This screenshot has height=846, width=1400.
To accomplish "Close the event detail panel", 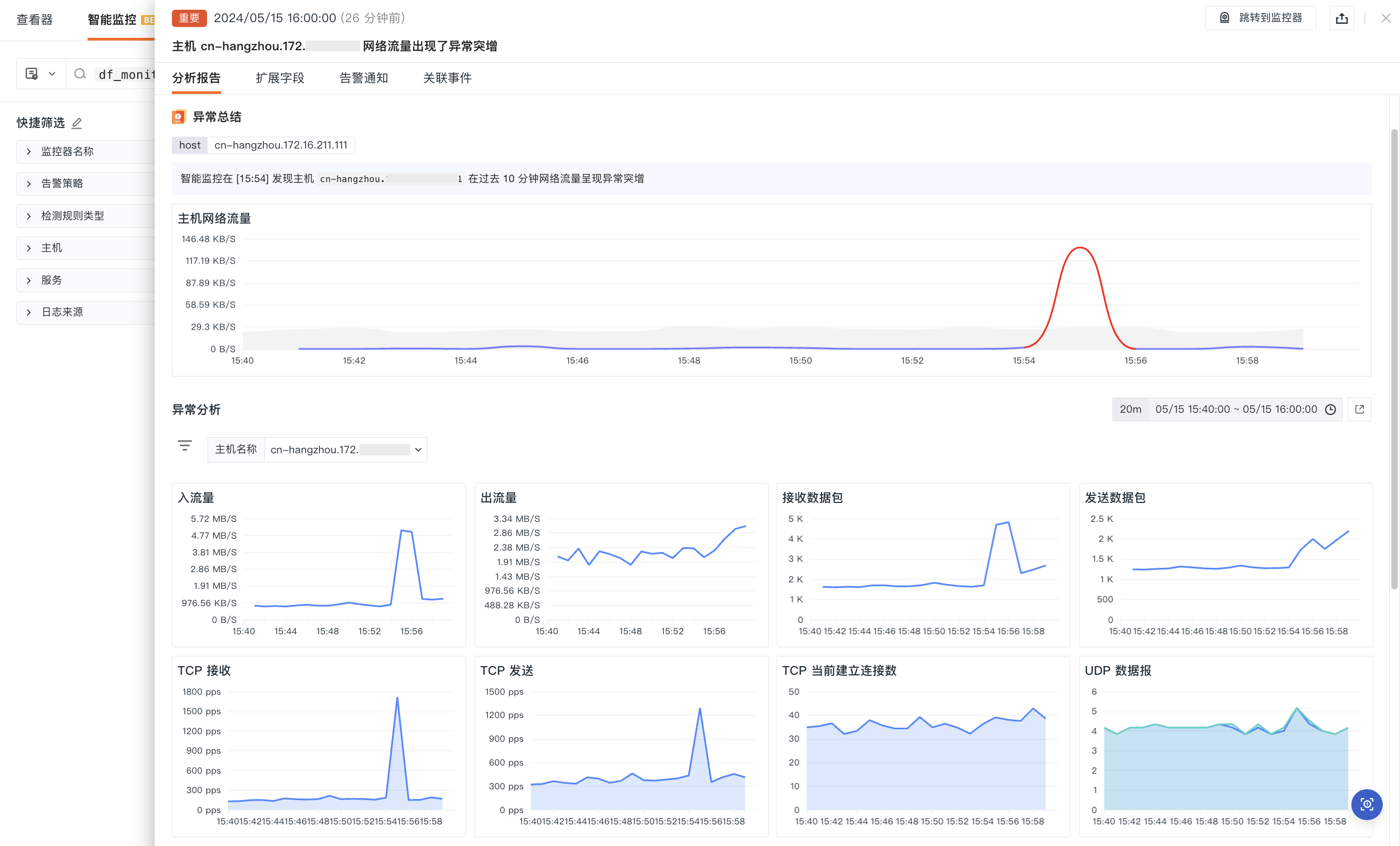I will [x=1385, y=18].
